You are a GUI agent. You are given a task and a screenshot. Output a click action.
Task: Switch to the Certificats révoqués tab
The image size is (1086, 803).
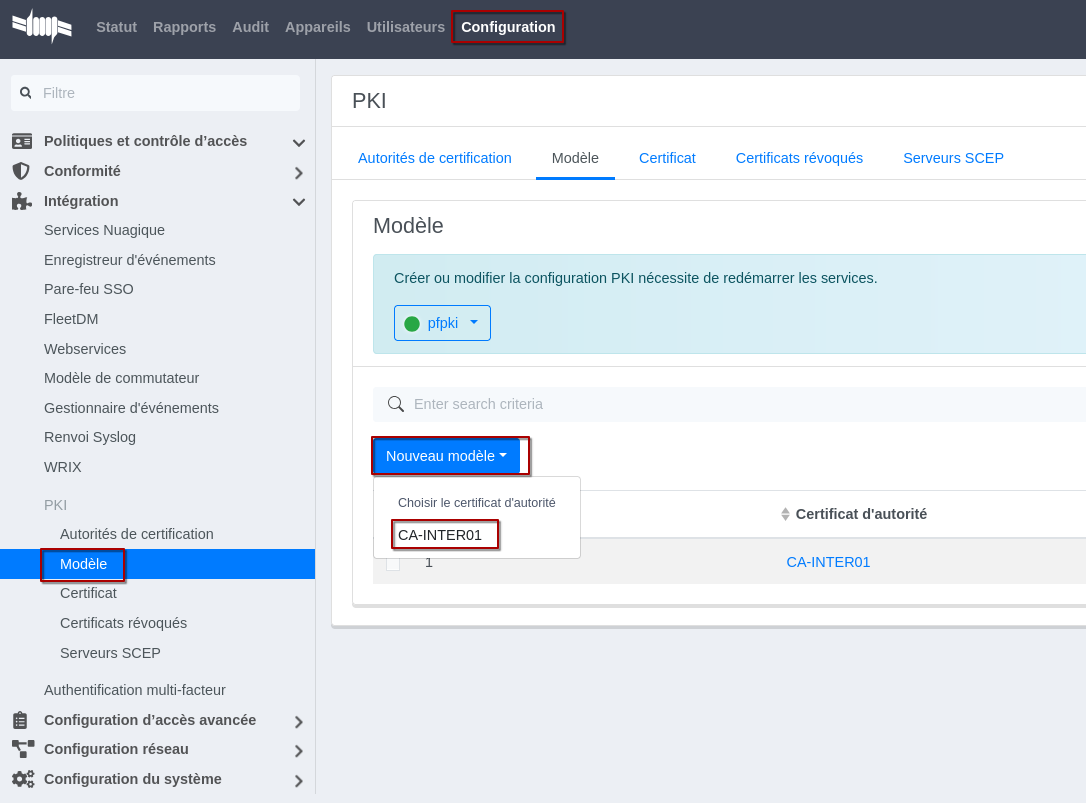(x=799, y=158)
